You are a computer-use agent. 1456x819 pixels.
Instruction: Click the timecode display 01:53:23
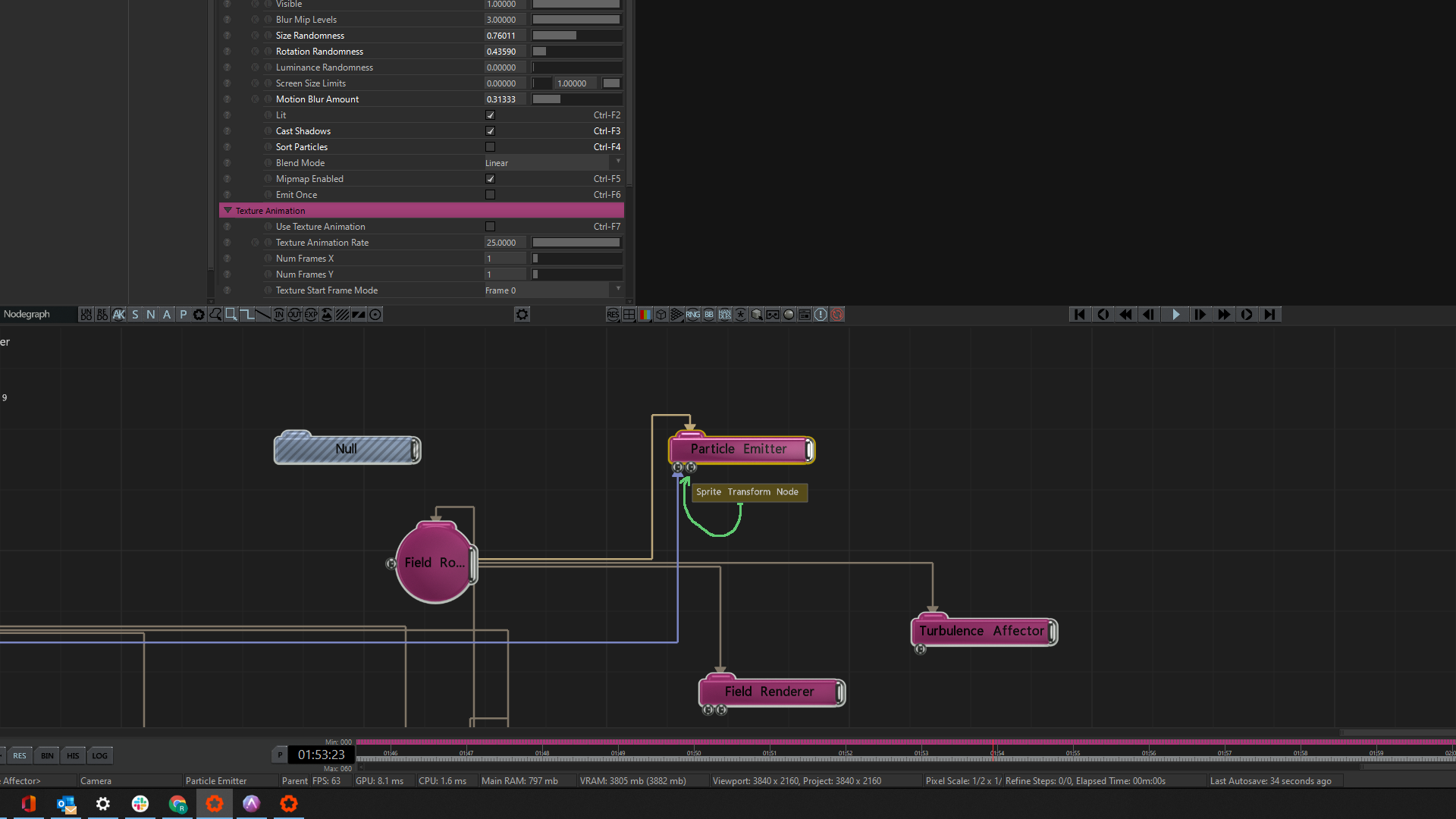(x=322, y=755)
